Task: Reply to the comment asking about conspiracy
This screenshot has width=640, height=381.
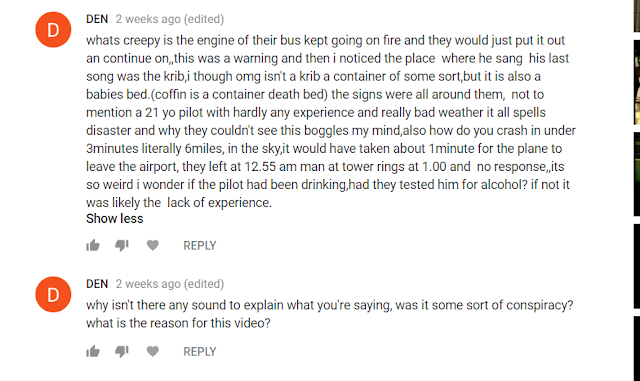Action: 200,352
